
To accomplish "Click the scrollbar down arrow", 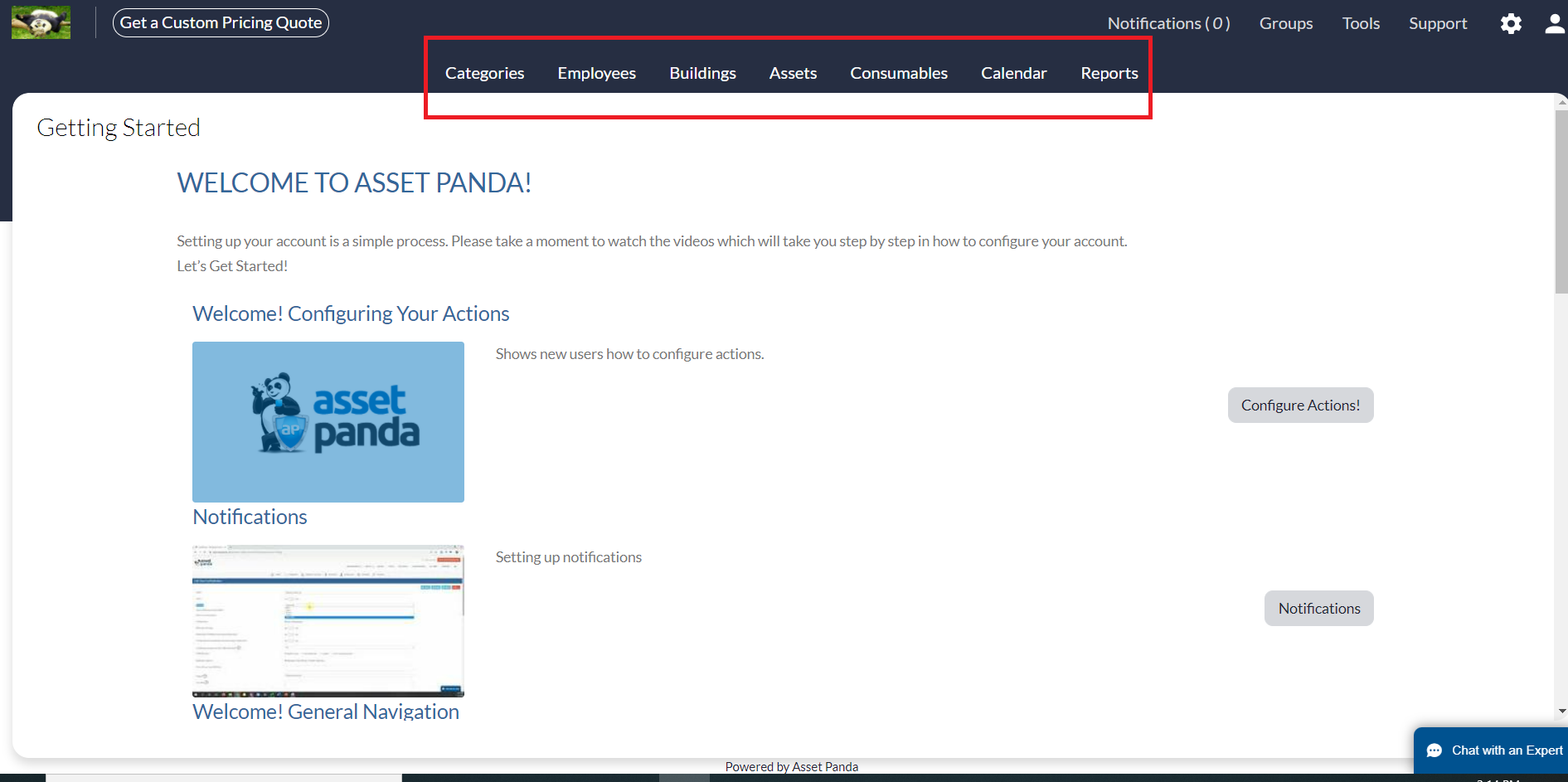I will [x=1561, y=711].
